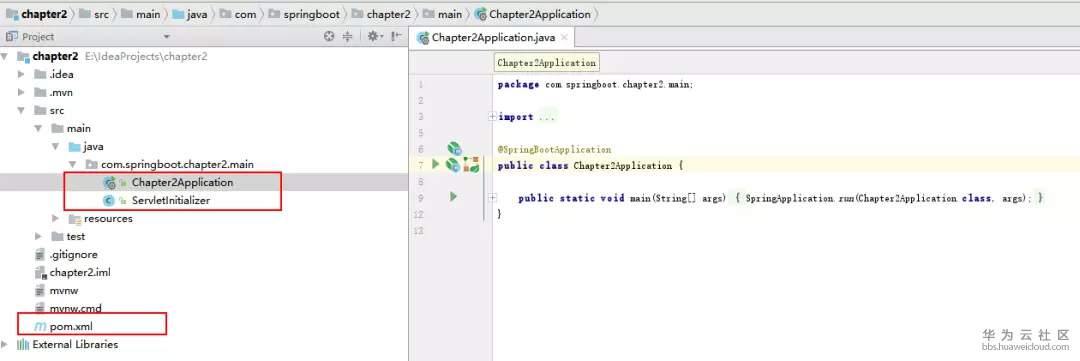The width and height of the screenshot is (1080, 361).
Task: Select the .idea folder in project tree
Action: point(61,74)
